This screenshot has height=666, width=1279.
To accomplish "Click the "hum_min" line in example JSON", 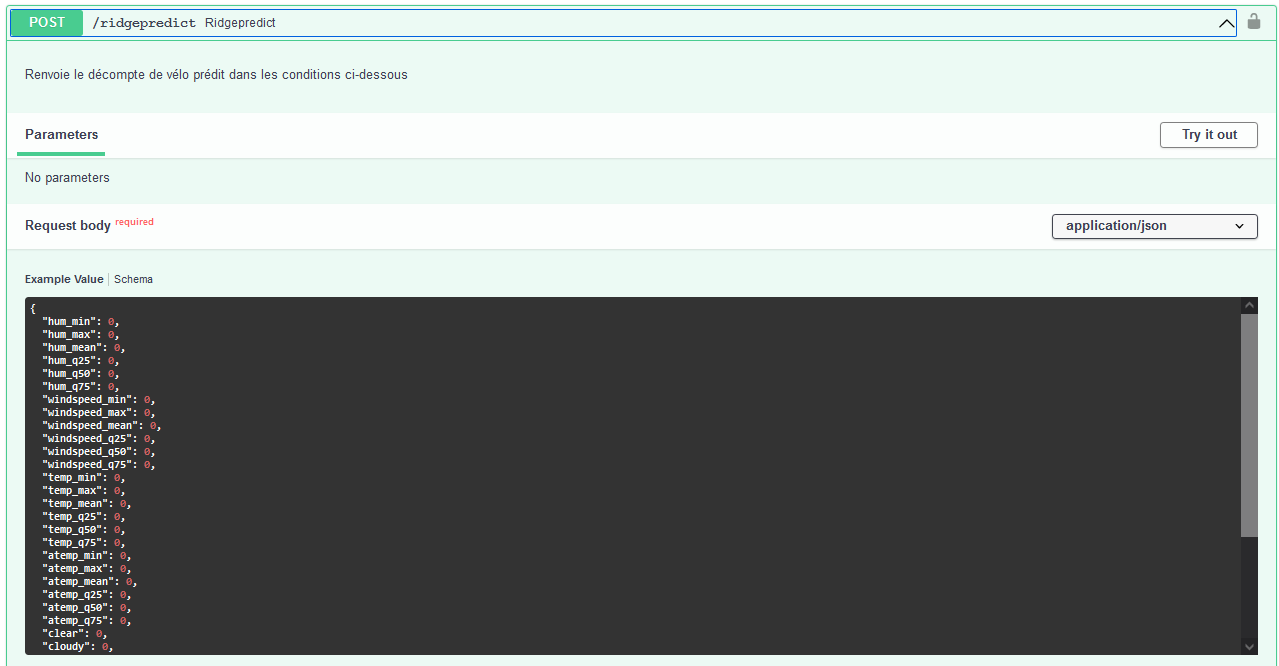I will point(80,322).
